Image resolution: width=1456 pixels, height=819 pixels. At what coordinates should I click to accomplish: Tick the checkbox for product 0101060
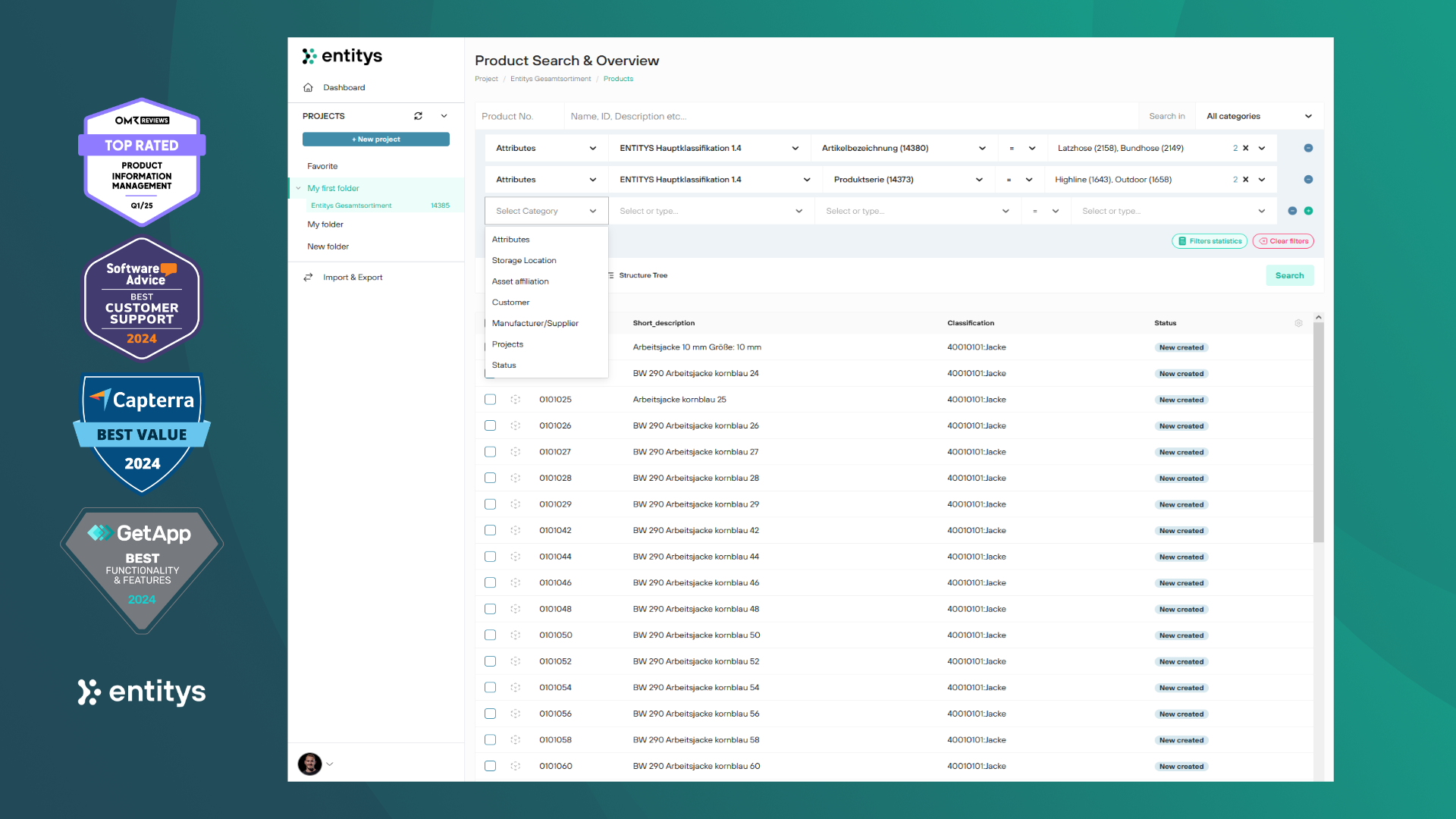click(490, 766)
